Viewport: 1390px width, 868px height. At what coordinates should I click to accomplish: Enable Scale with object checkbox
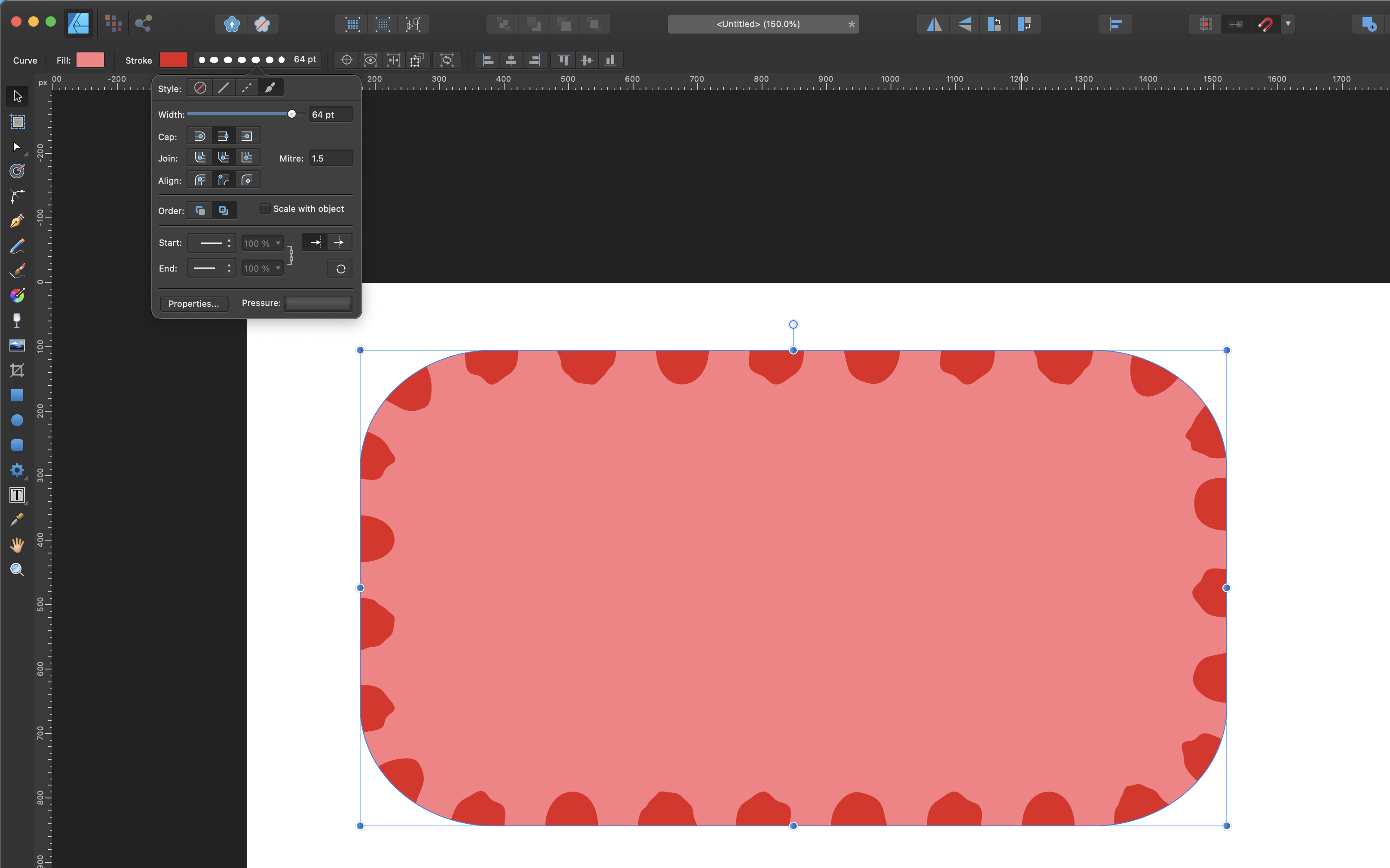[265, 208]
